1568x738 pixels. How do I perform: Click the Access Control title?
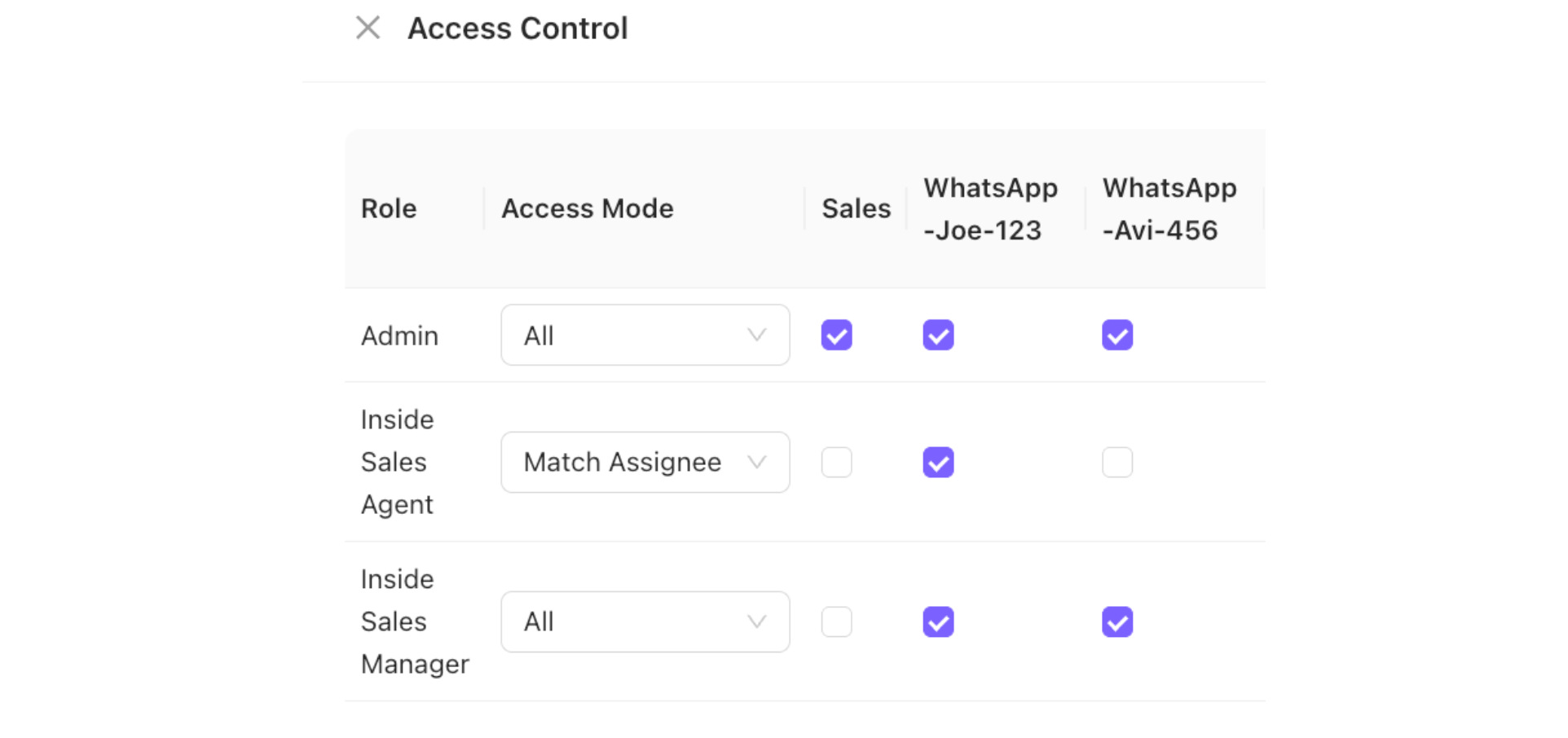(518, 28)
